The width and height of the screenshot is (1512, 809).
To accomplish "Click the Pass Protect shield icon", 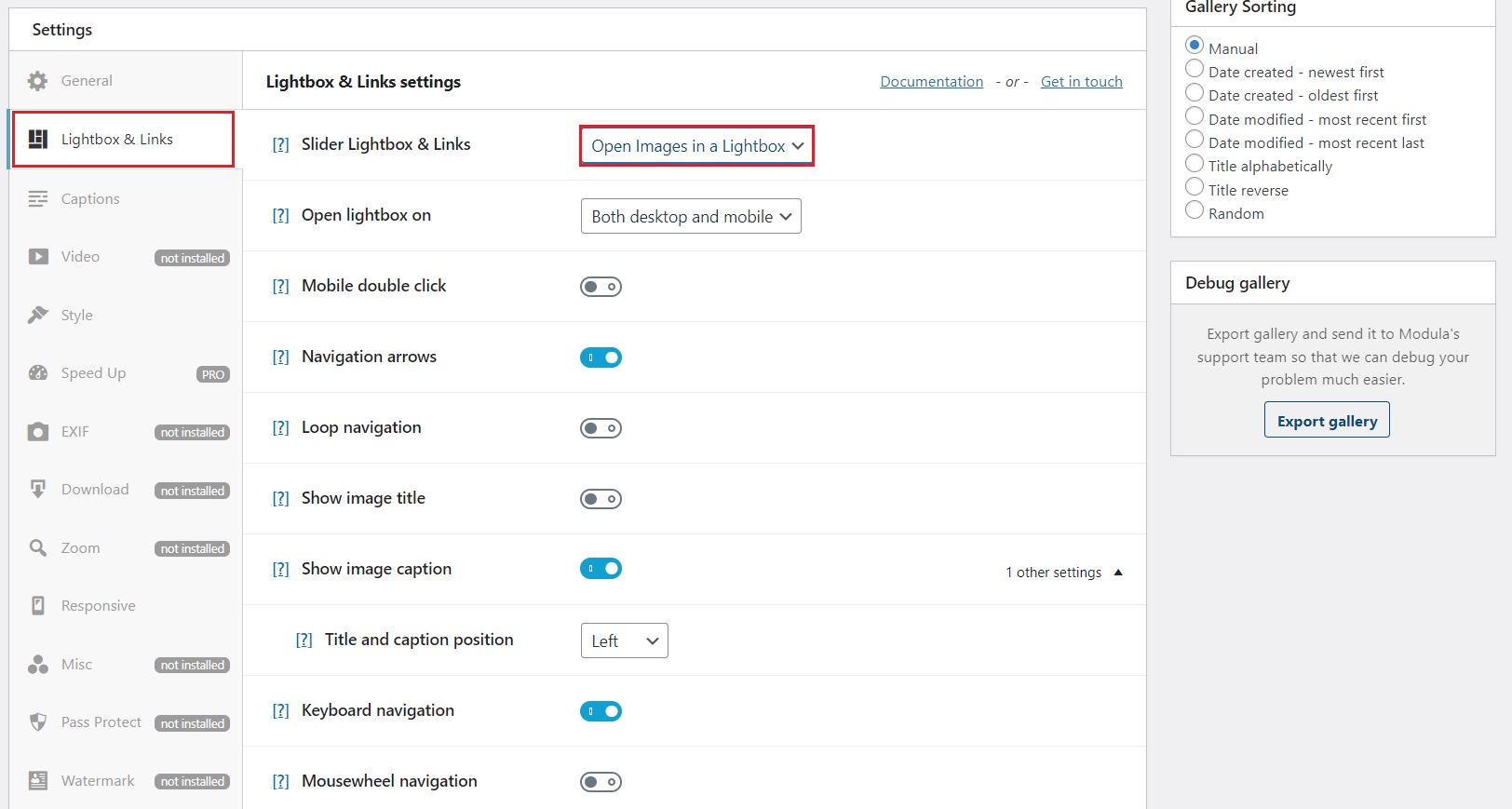I will click(x=37, y=722).
